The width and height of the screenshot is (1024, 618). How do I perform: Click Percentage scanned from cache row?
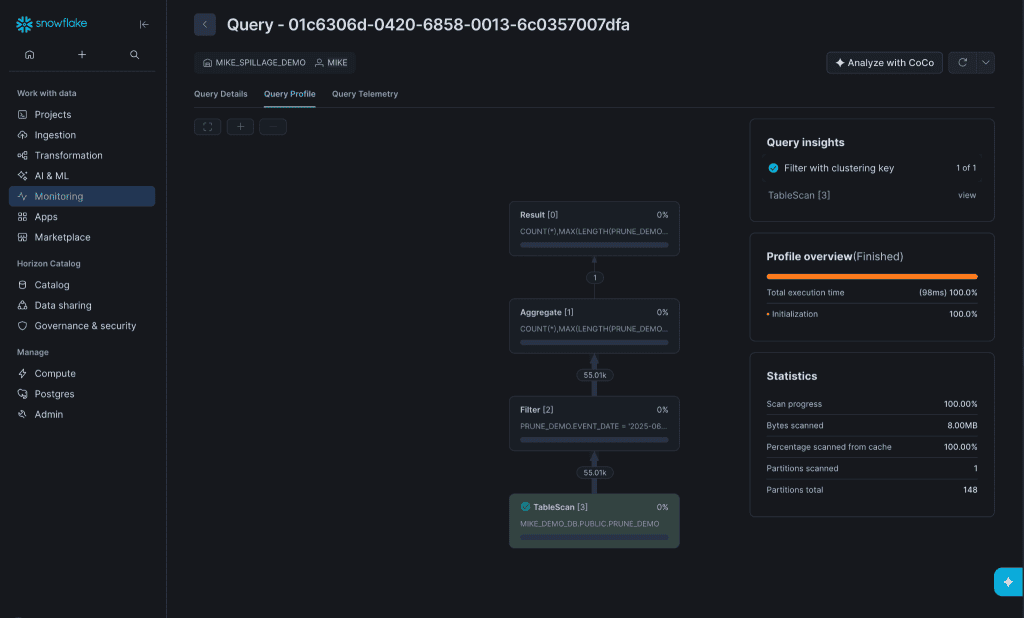pyautogui.click(x=872, y=447)
